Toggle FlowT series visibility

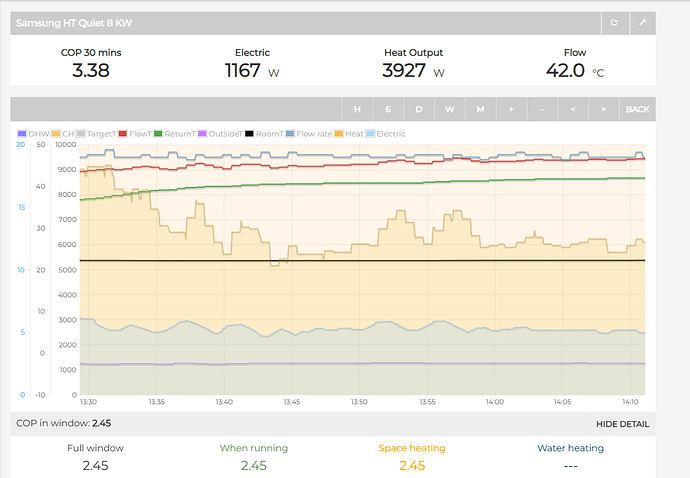(x=137, y=133)
